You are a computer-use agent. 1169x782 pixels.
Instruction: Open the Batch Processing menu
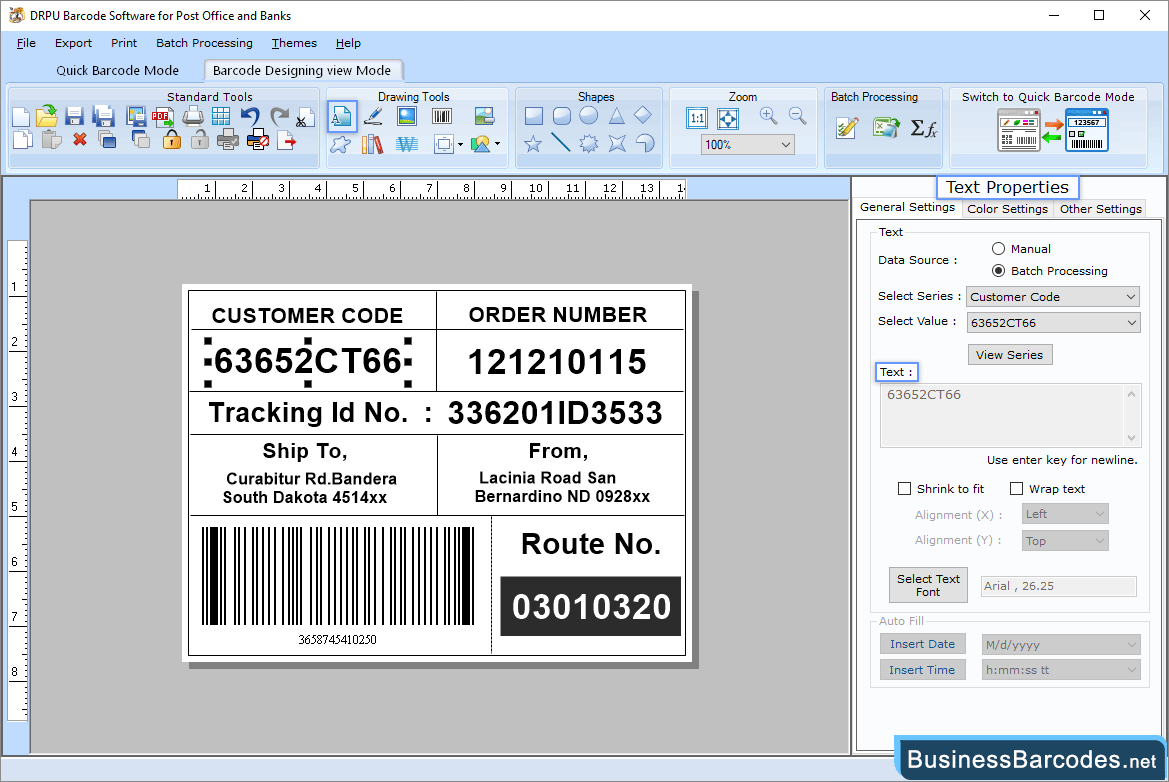point(204,43)
